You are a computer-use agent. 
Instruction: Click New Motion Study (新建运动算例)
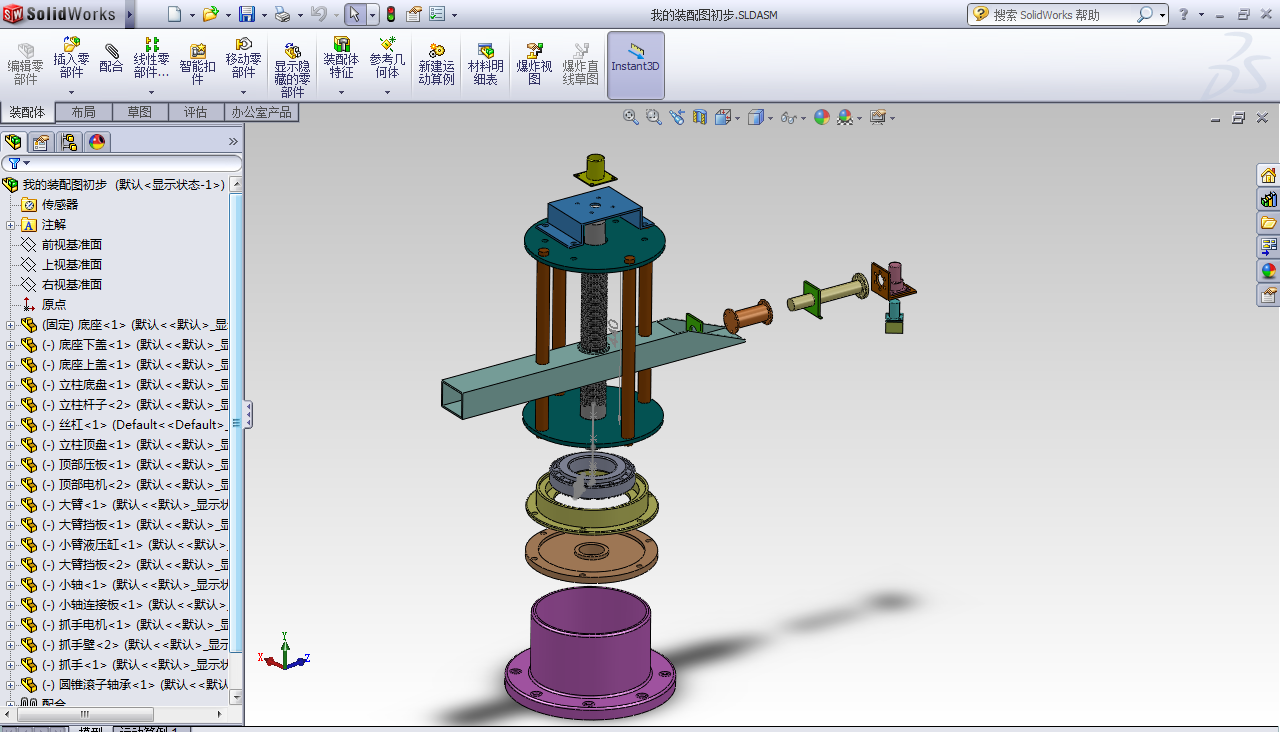(436, 64)
